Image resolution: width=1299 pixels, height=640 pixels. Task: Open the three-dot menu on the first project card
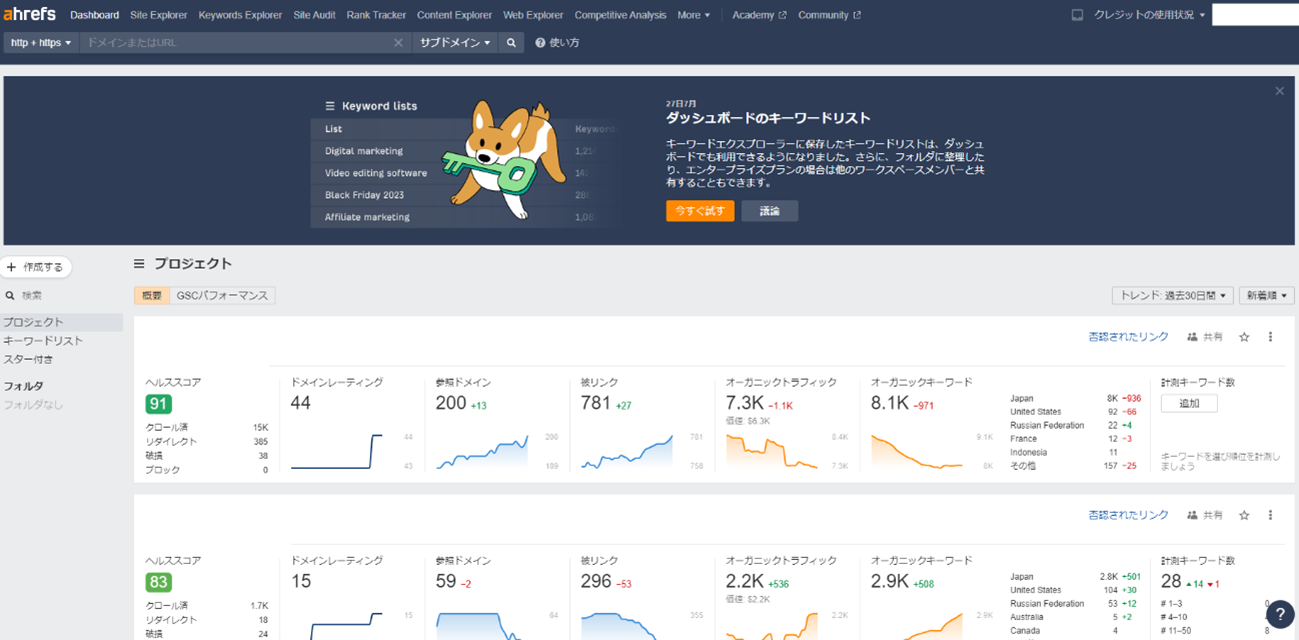point(1270,336)
